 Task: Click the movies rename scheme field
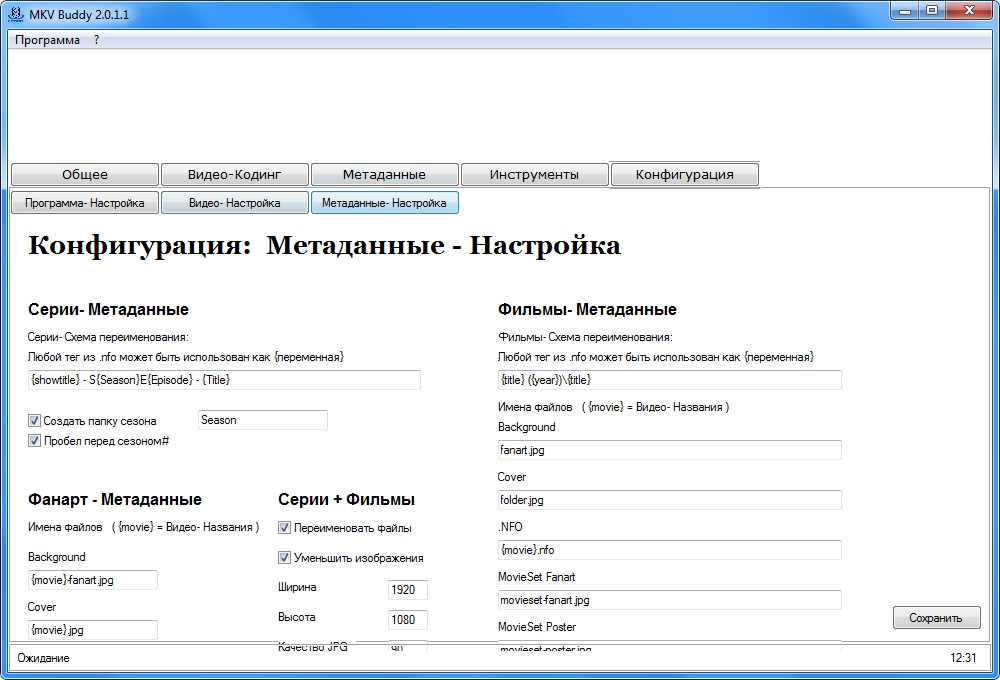click(670, 380)
